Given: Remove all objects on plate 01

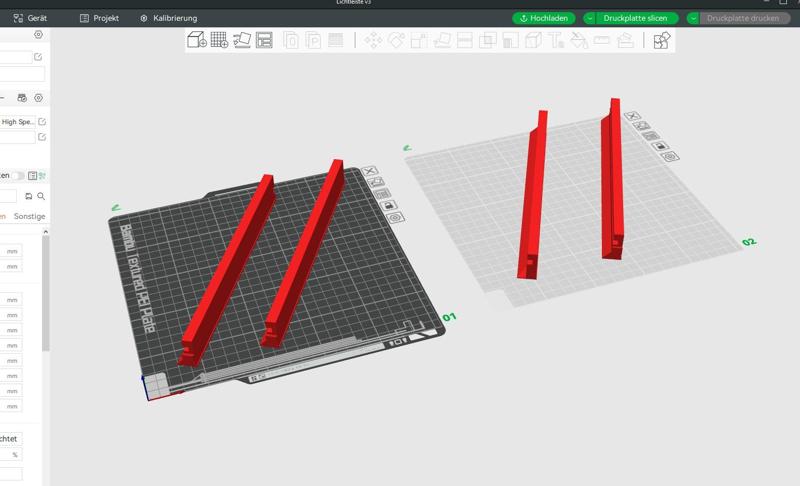Looking at the screenshot, I should pos(370,171).
